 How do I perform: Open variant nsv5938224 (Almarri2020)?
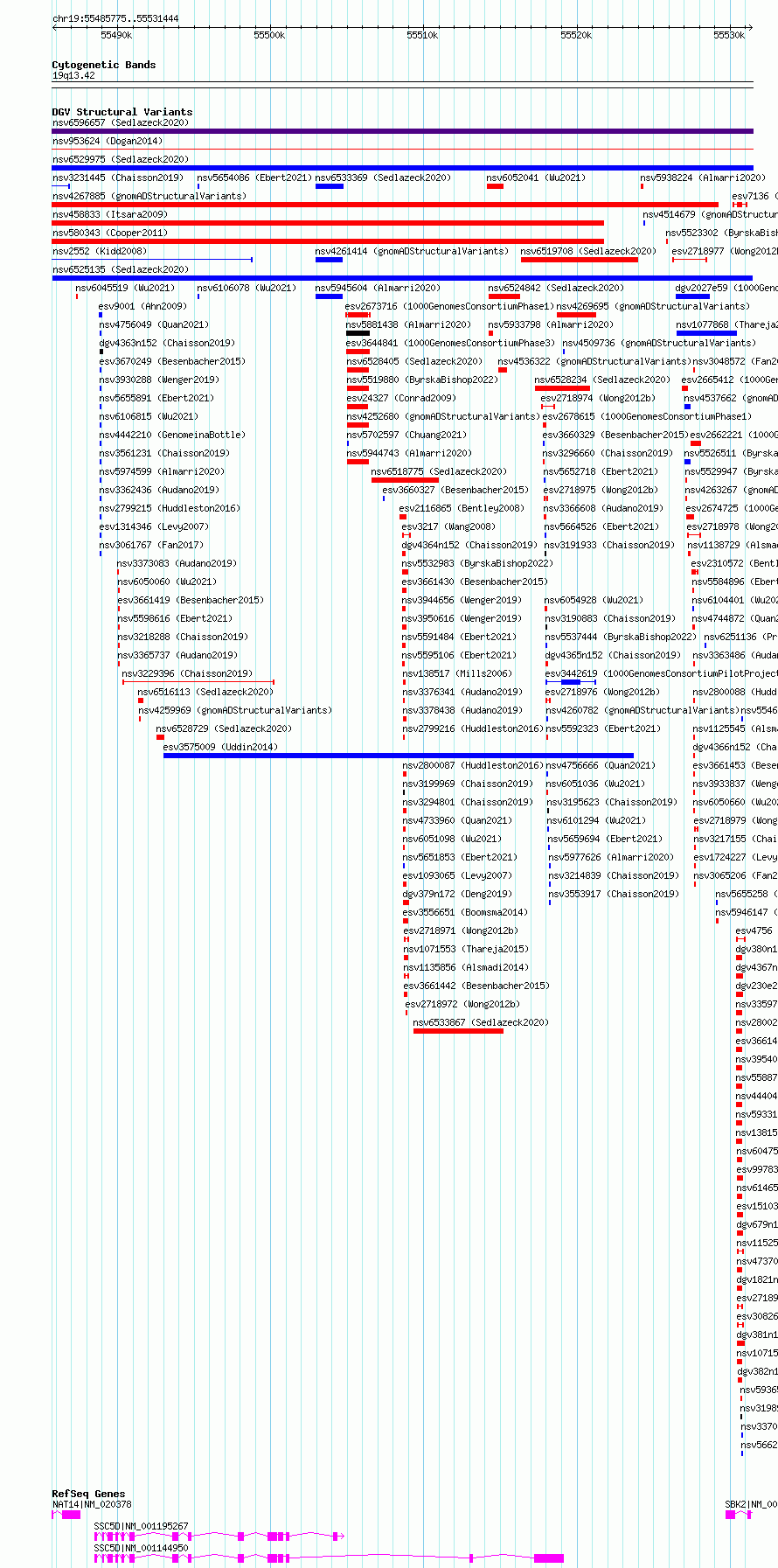[703, 178]
